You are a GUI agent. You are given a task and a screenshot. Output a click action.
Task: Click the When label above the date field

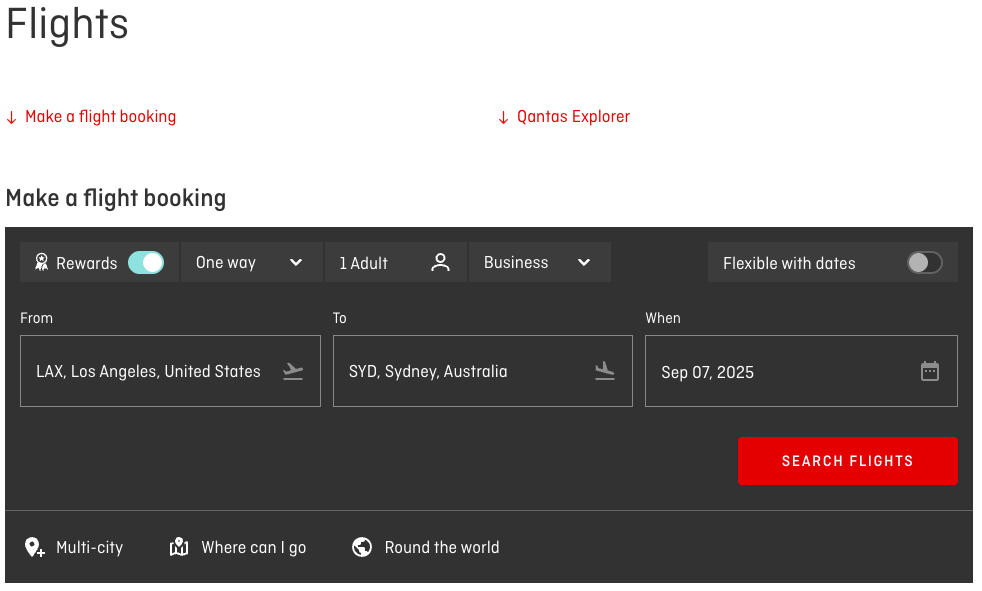click(x=663, y=318)
